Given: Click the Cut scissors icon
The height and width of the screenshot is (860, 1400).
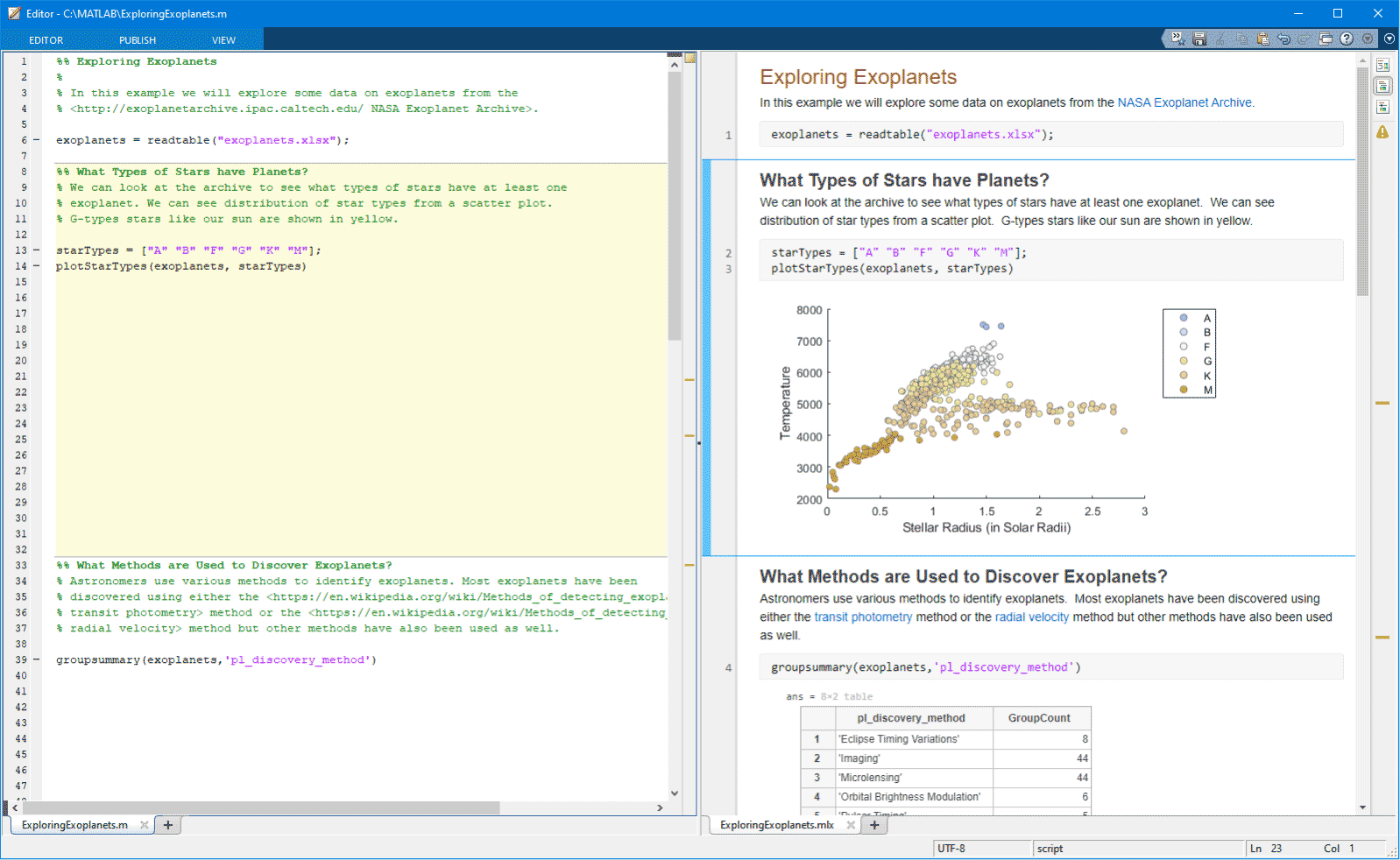Looking at the screenshot, I should (x=1220, y=39).
